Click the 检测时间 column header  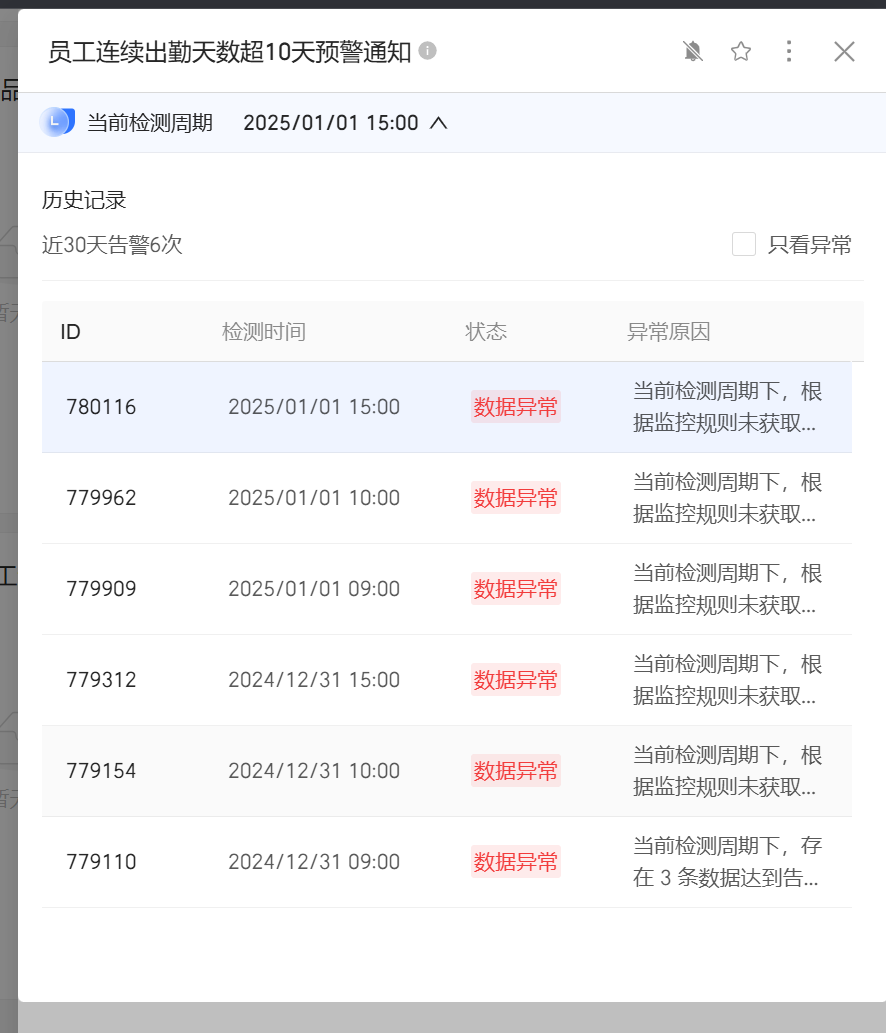point(264,331)
